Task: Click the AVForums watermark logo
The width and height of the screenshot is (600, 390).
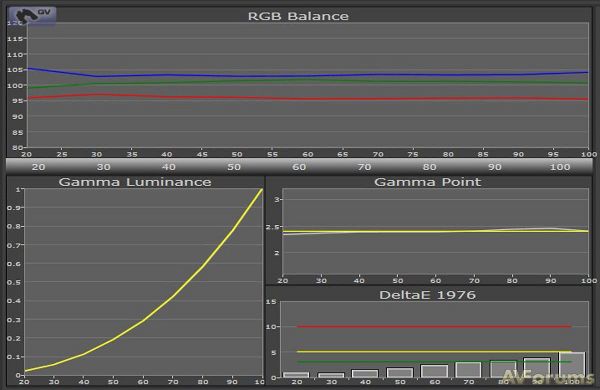Action: (x=547, y=377)
